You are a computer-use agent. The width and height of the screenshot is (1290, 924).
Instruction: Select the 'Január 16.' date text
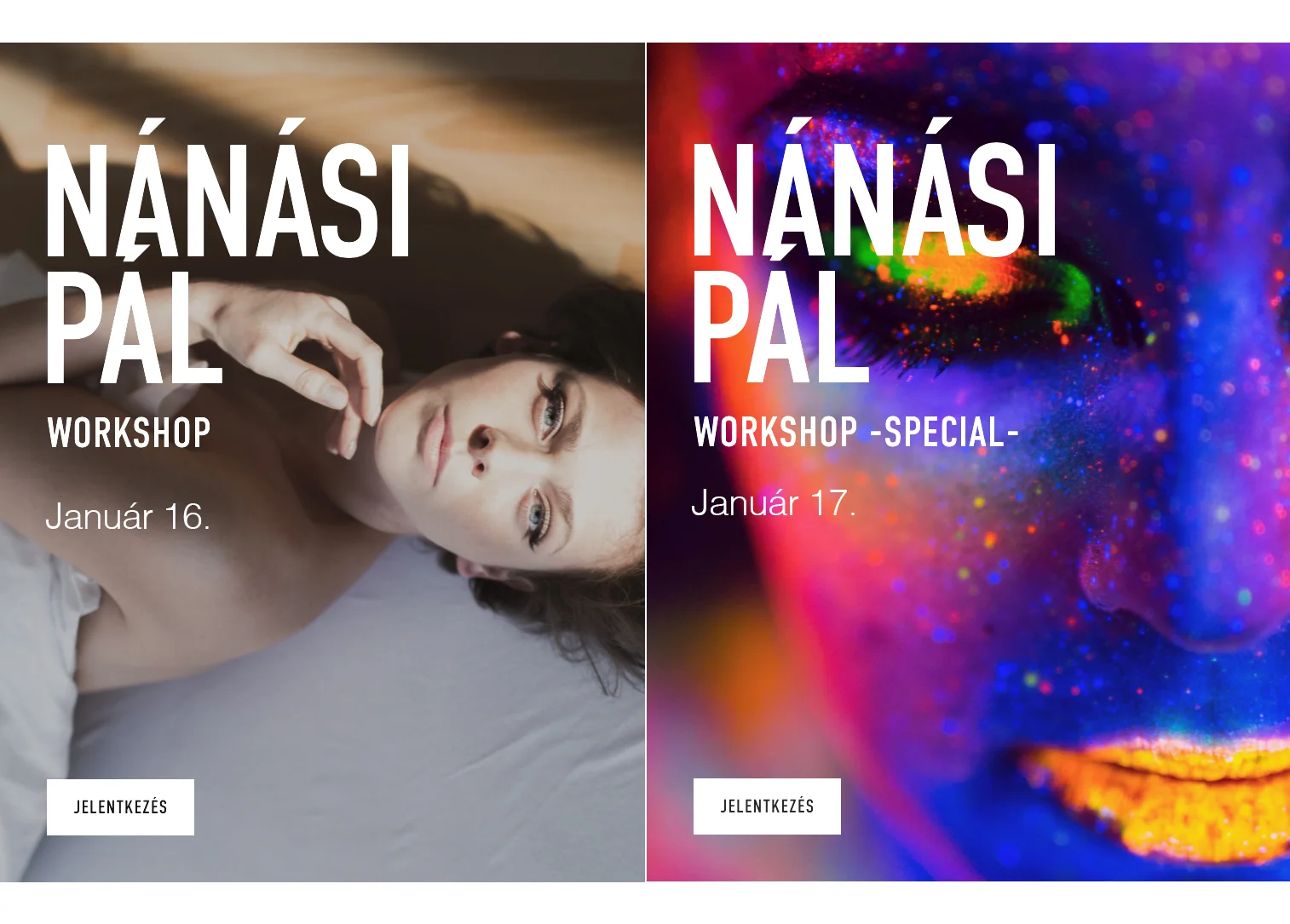tap(128, 517)
